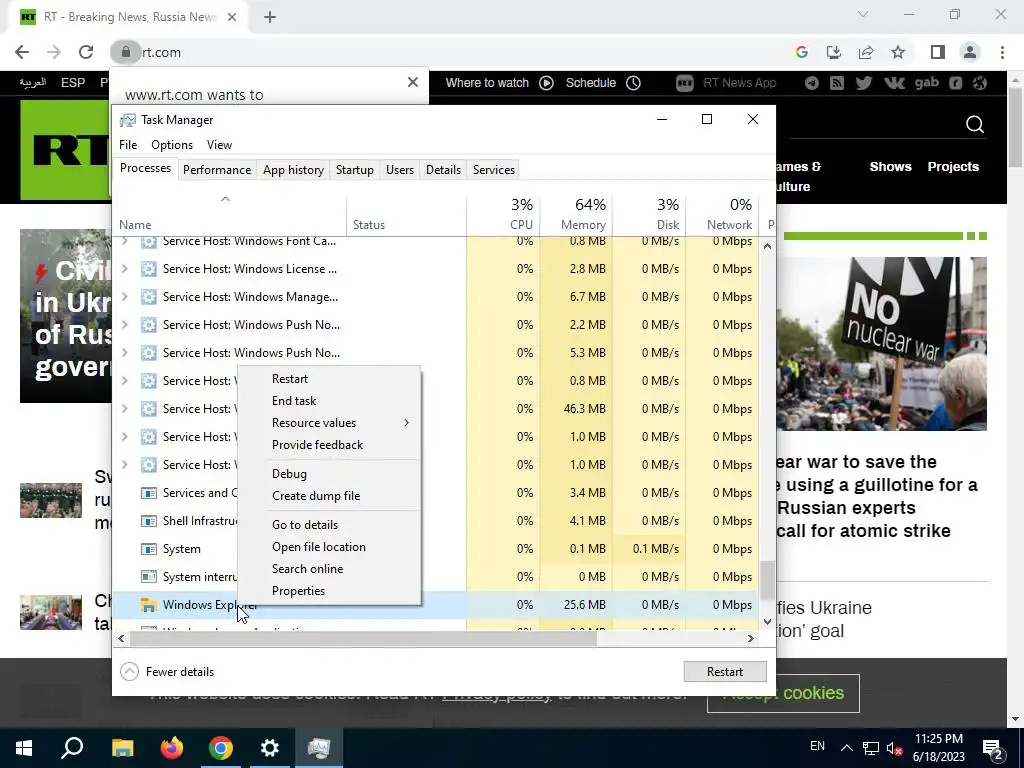Open Chrome's three-dot menu
The width and height of the screenshot is (1024, 768).
point(1002,52)
